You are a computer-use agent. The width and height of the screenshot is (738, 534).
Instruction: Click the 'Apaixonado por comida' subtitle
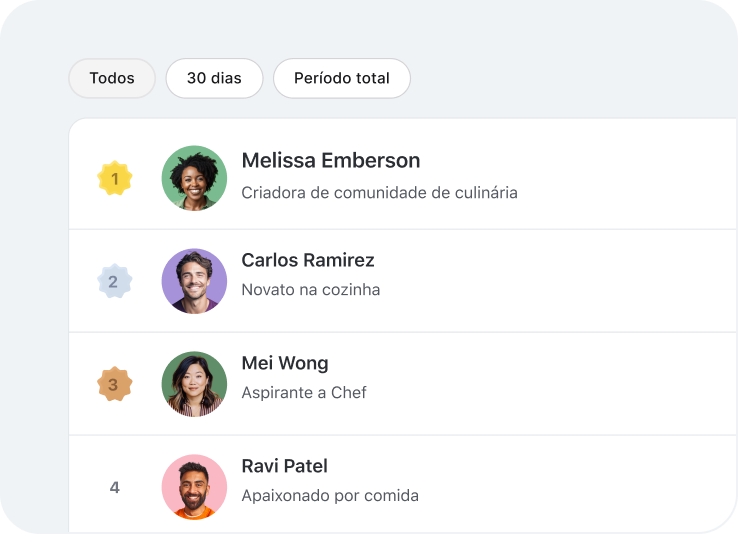click(330, 496)
